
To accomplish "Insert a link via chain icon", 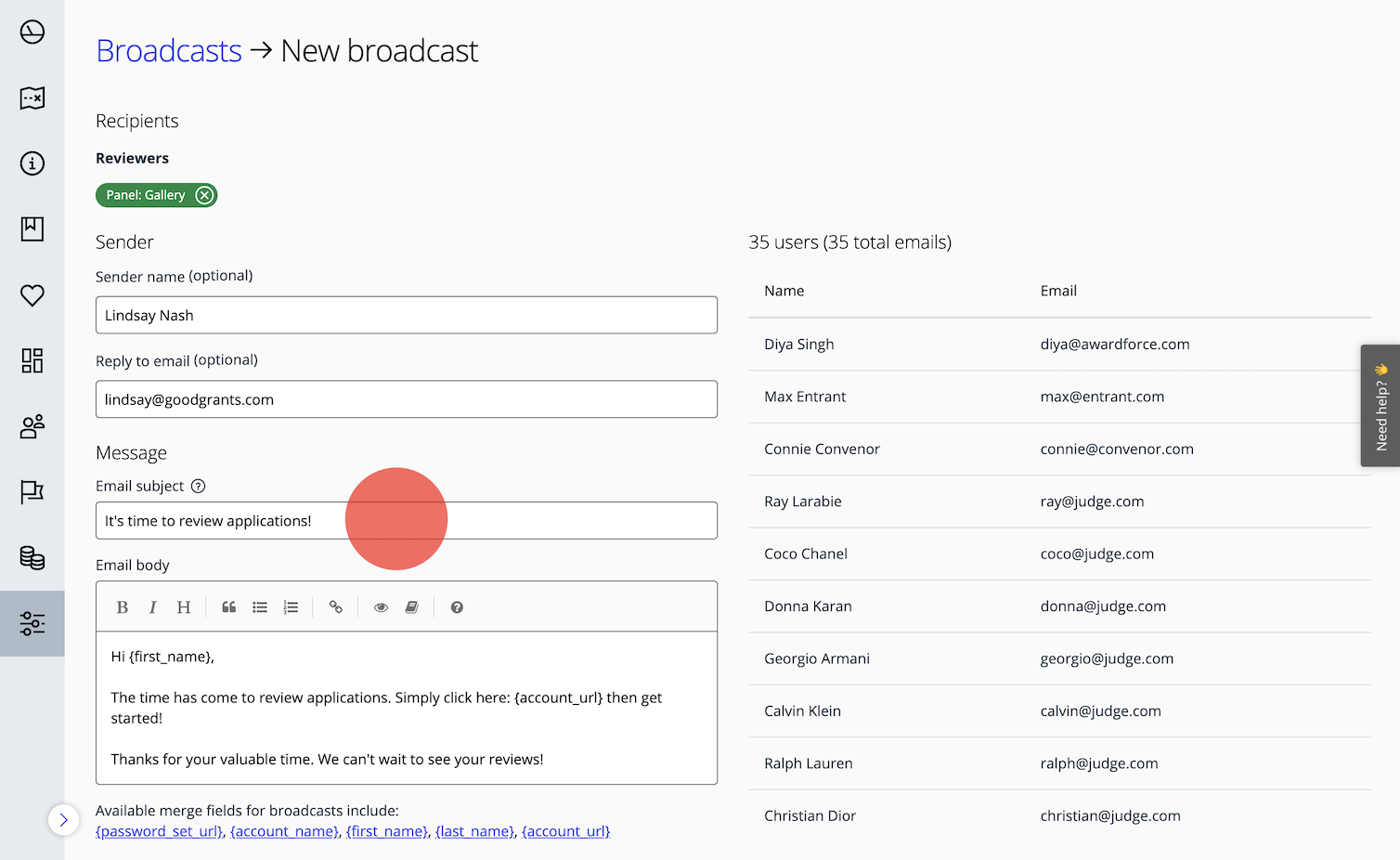I will tap(336, 607).
